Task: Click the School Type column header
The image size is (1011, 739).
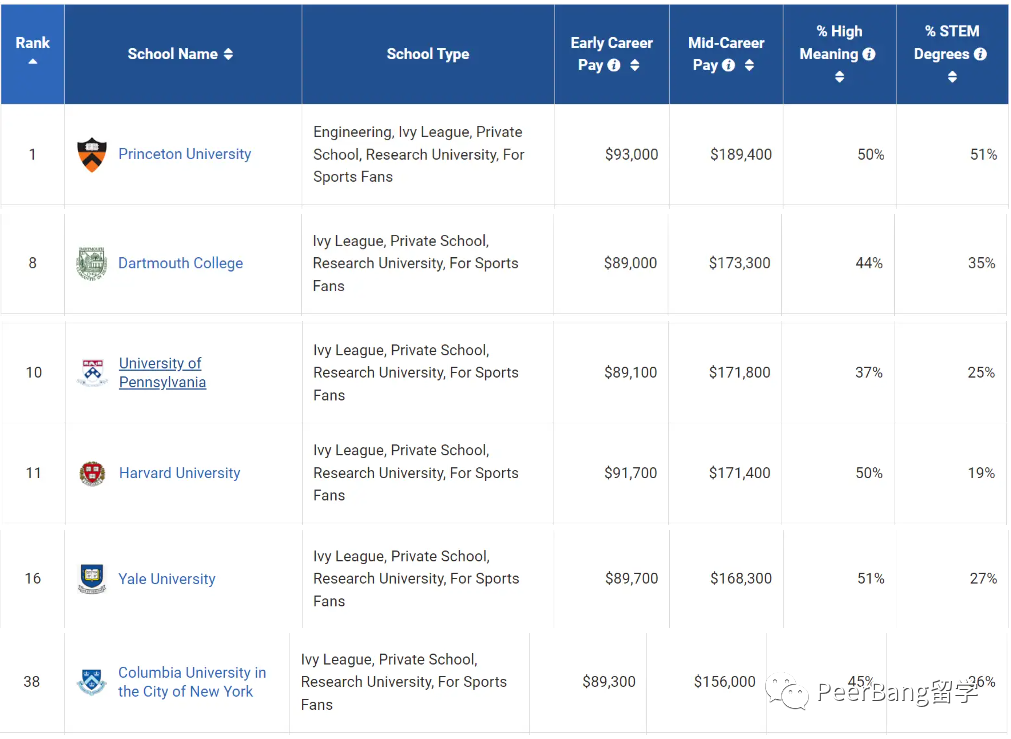Action: pos(428,54)
